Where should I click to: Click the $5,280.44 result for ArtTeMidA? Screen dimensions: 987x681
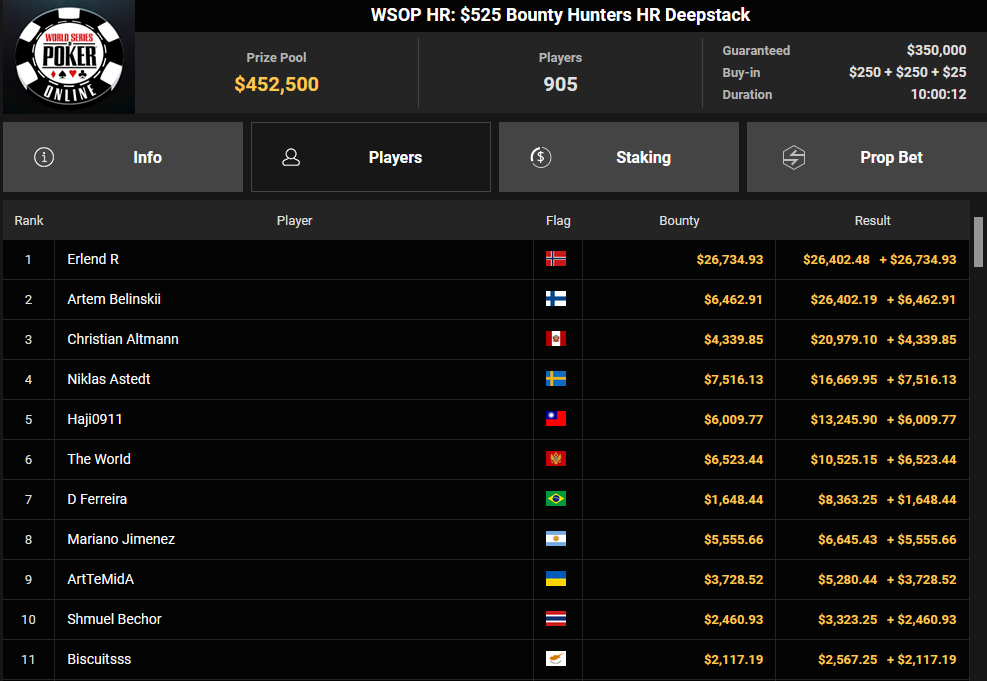pos(847,580)
